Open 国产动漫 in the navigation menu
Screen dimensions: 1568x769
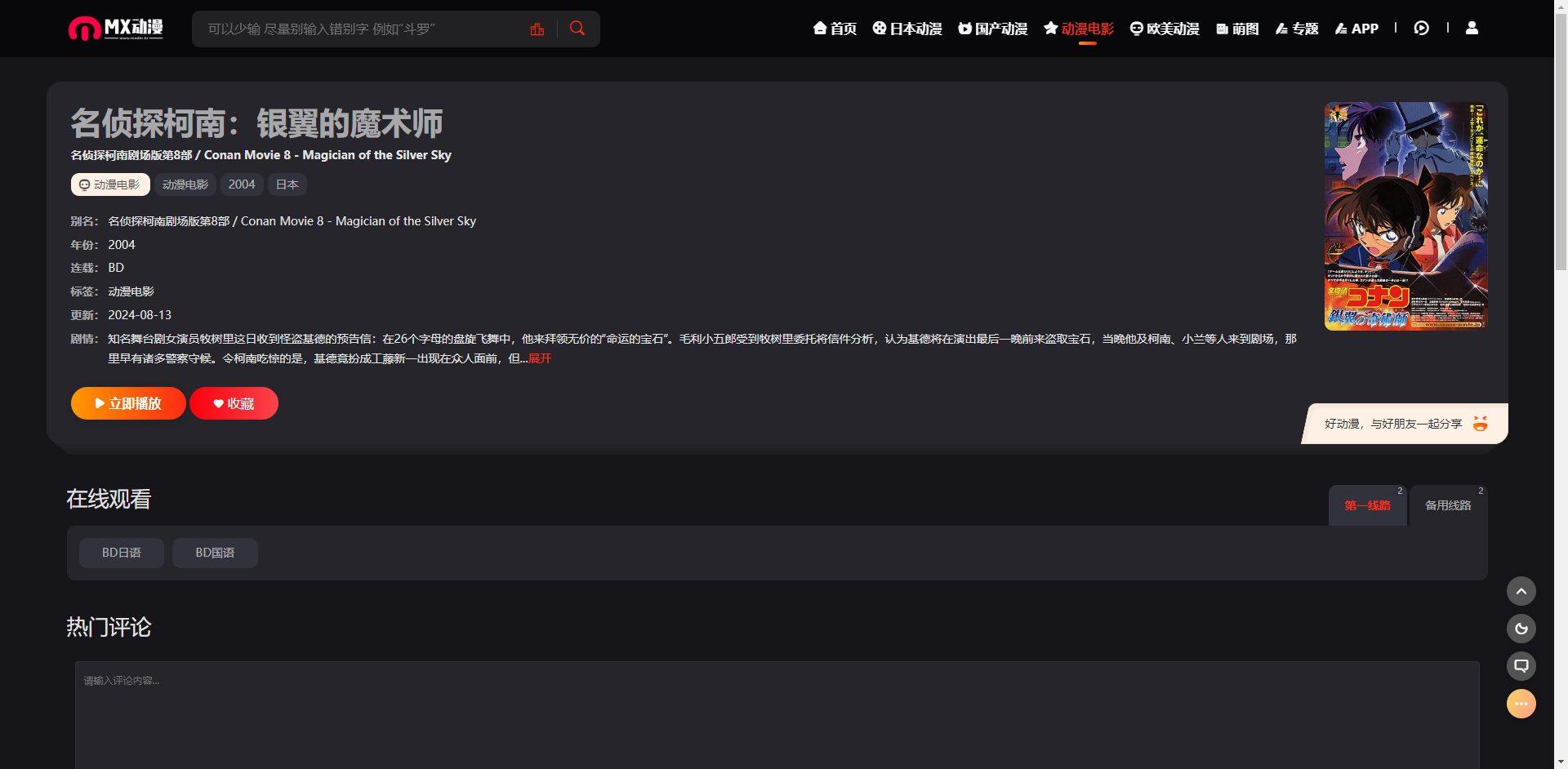pos(992,29)
